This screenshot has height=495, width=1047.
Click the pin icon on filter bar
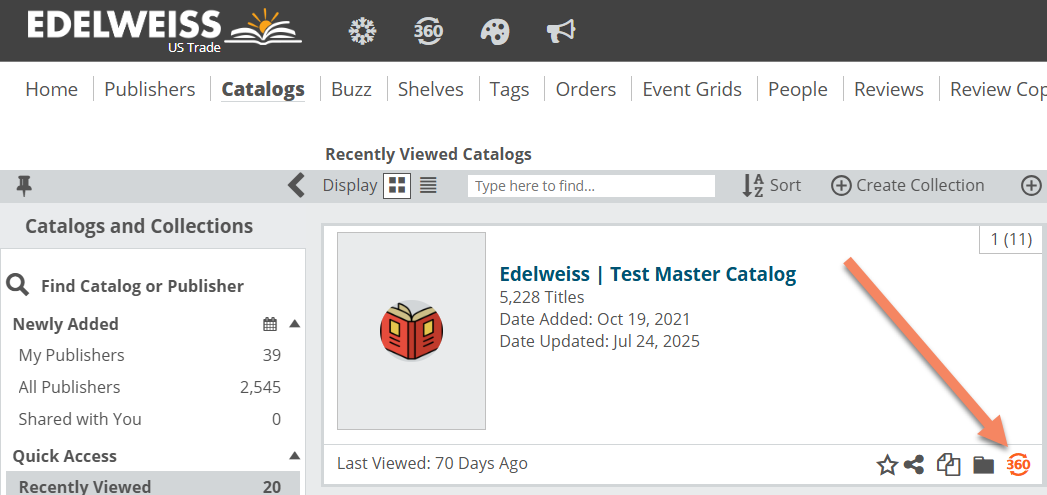coord(24,186)
